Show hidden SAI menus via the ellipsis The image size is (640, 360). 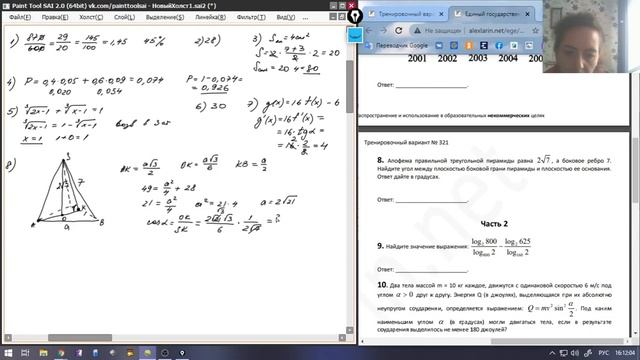pos(305,18)
